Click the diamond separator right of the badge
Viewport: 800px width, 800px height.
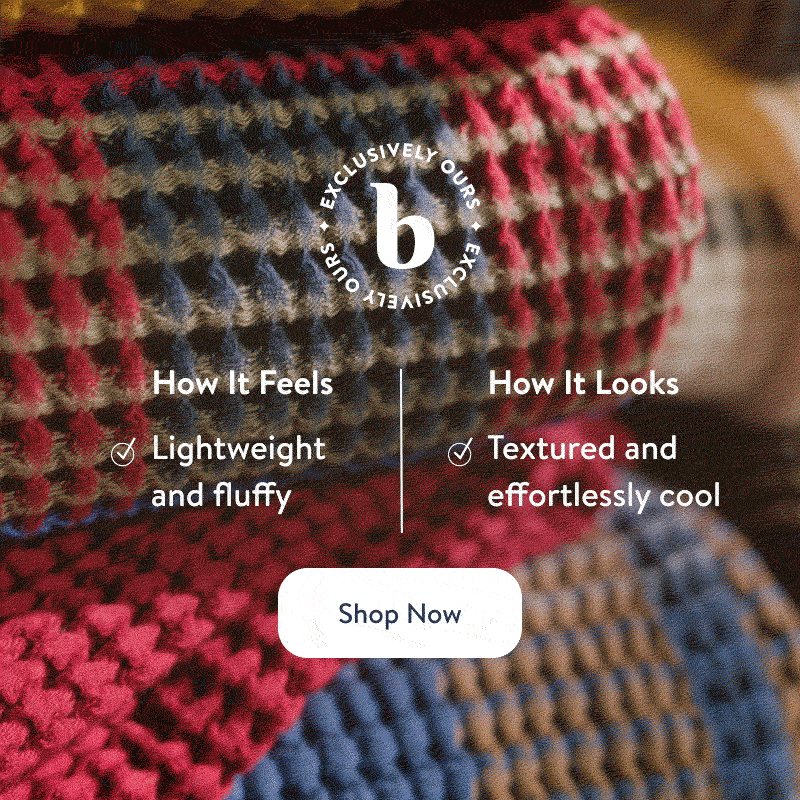476,226
